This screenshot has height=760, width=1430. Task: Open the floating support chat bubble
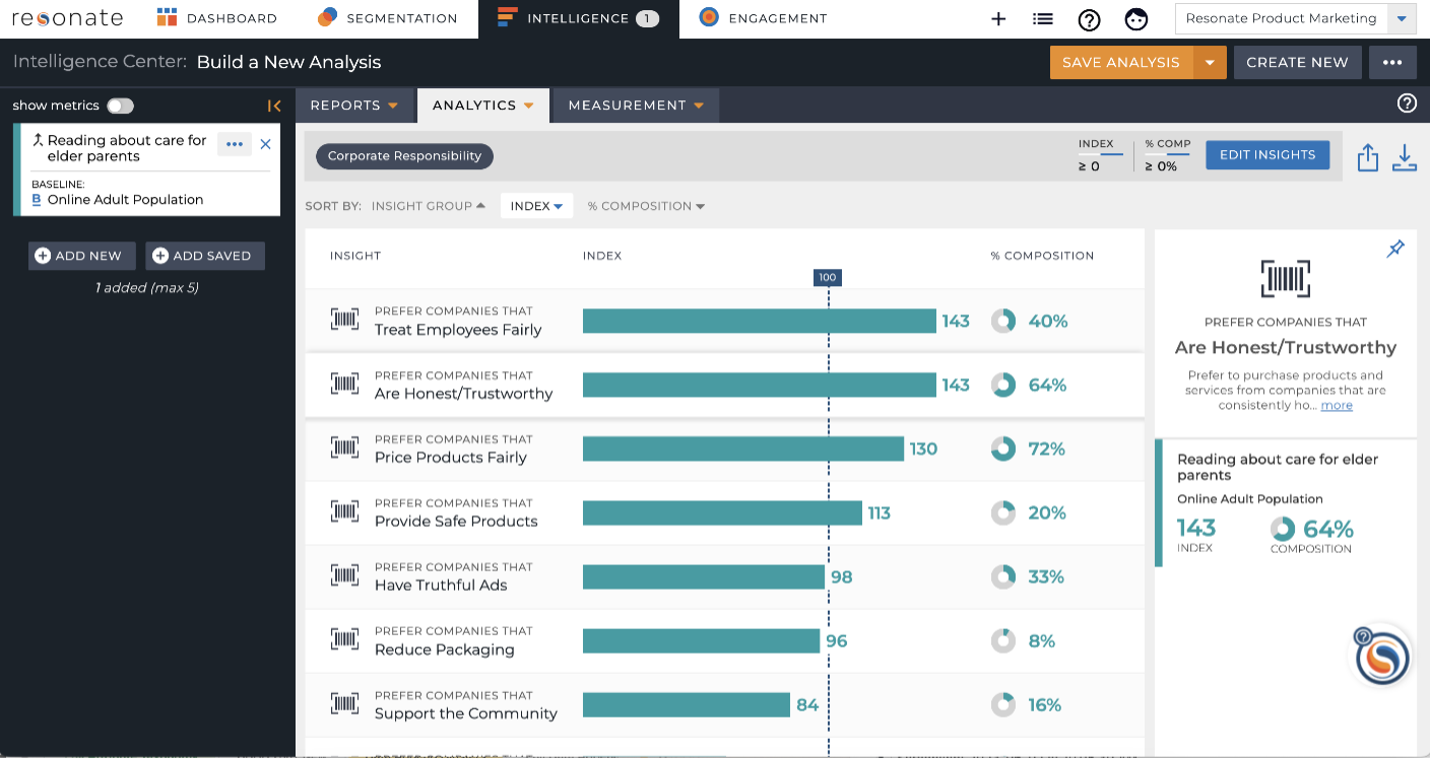pyautogui.click(x=1382, y=657)
